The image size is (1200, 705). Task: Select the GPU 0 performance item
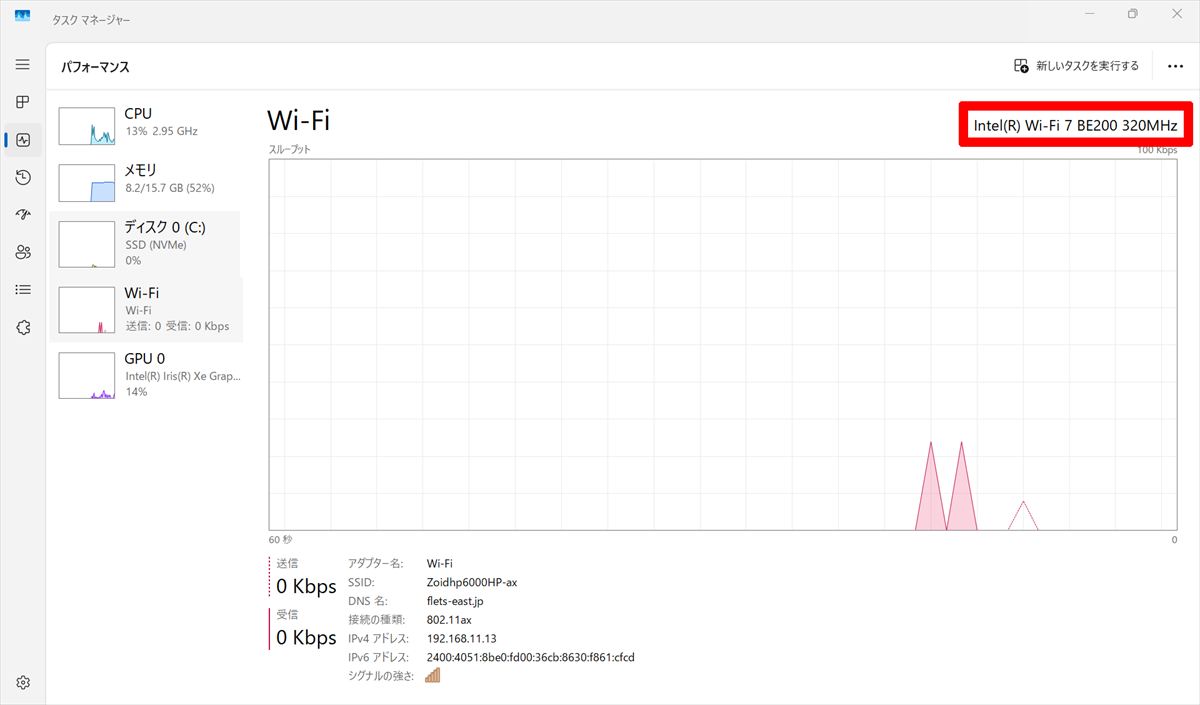point(146,375)
